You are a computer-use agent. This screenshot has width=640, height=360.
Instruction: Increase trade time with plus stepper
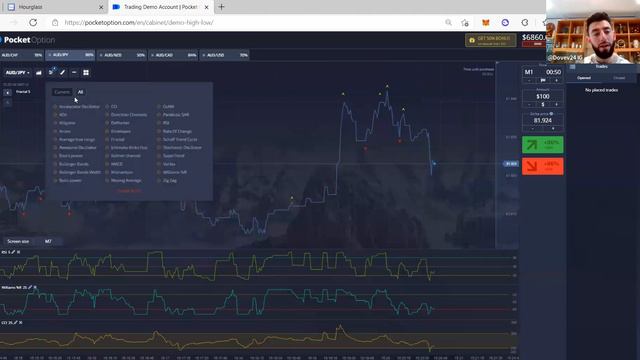[556, 80]
